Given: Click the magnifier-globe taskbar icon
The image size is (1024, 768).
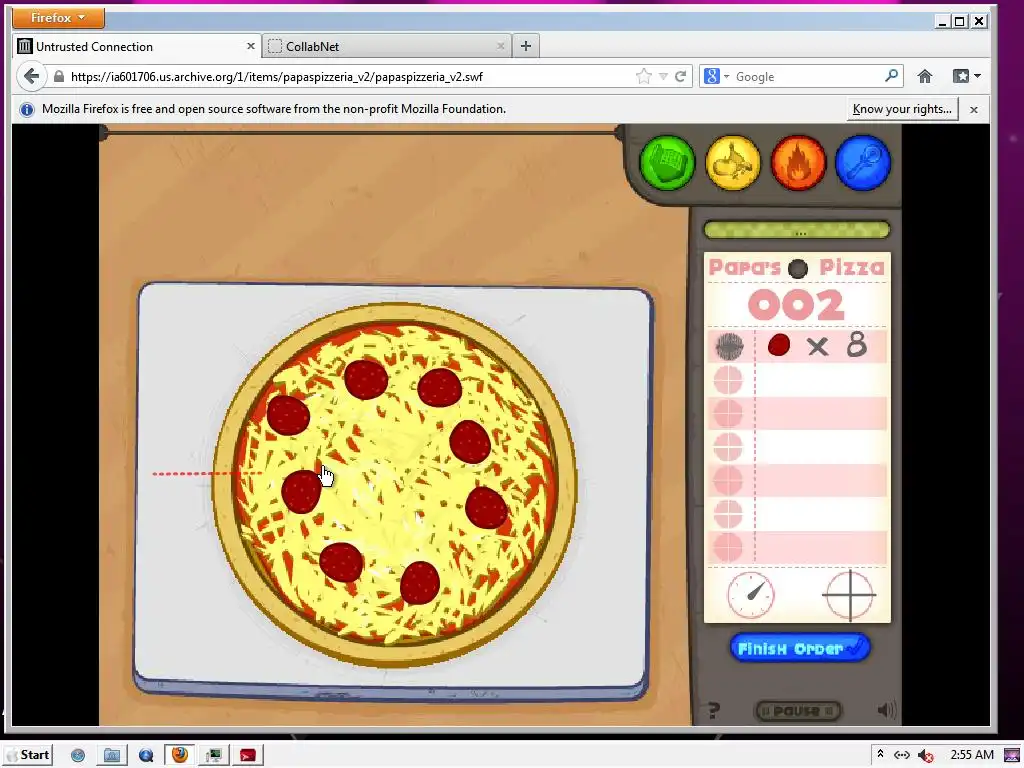Looking at the screenshot, I should coord(146,755).
